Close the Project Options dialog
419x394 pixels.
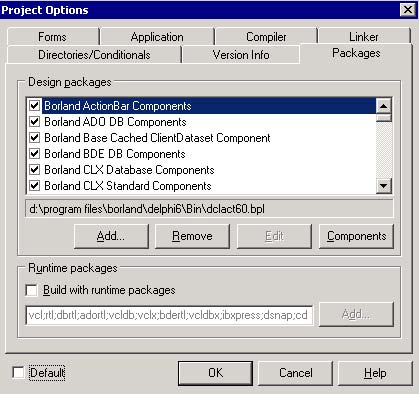tap(408, 10)
